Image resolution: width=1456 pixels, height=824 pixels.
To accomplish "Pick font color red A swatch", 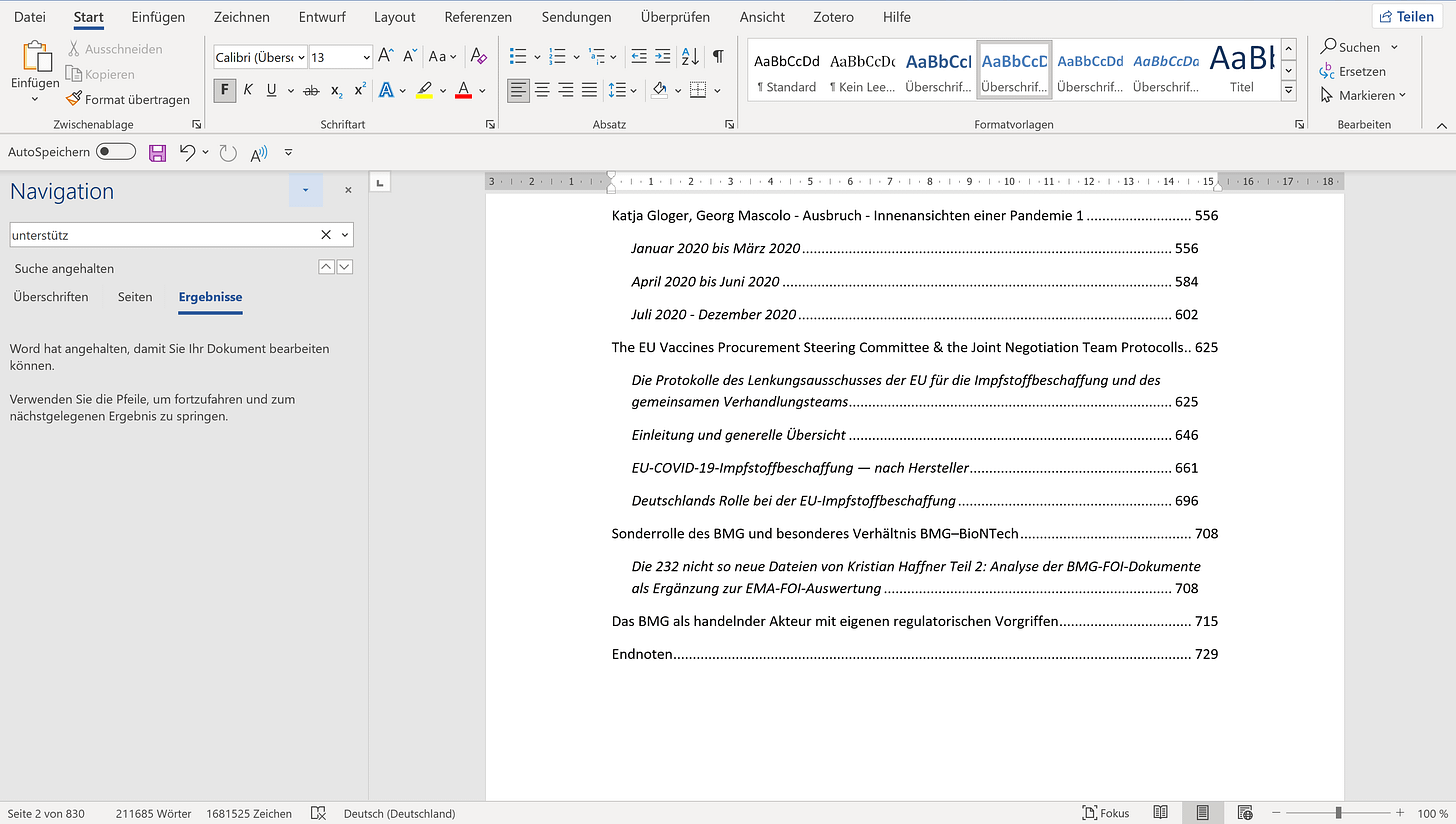I will (x=463, y=90).
